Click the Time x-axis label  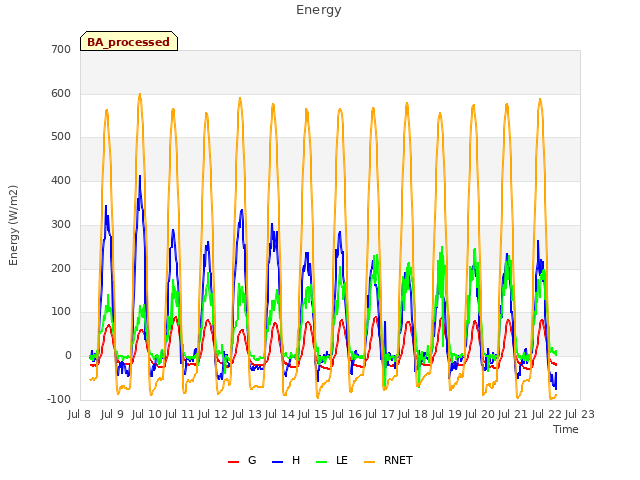[x=566, y=429]
